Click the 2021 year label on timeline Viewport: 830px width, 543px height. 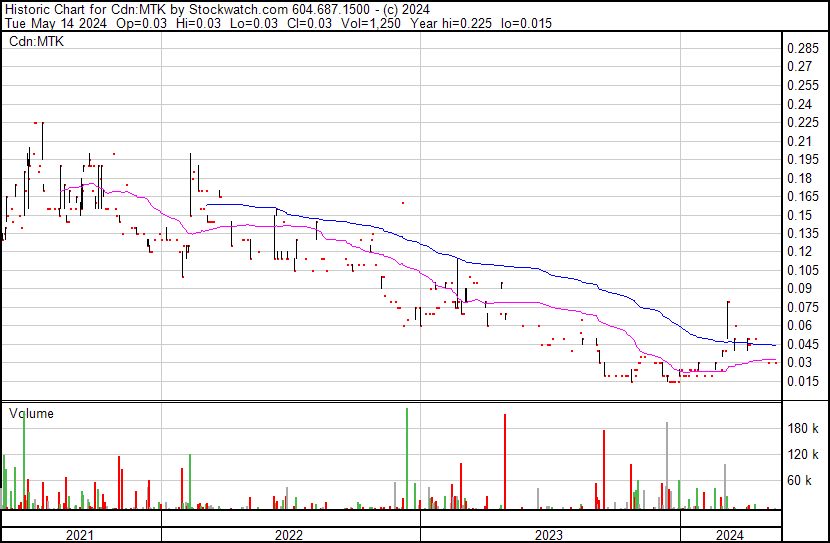[x=79, y=535]
